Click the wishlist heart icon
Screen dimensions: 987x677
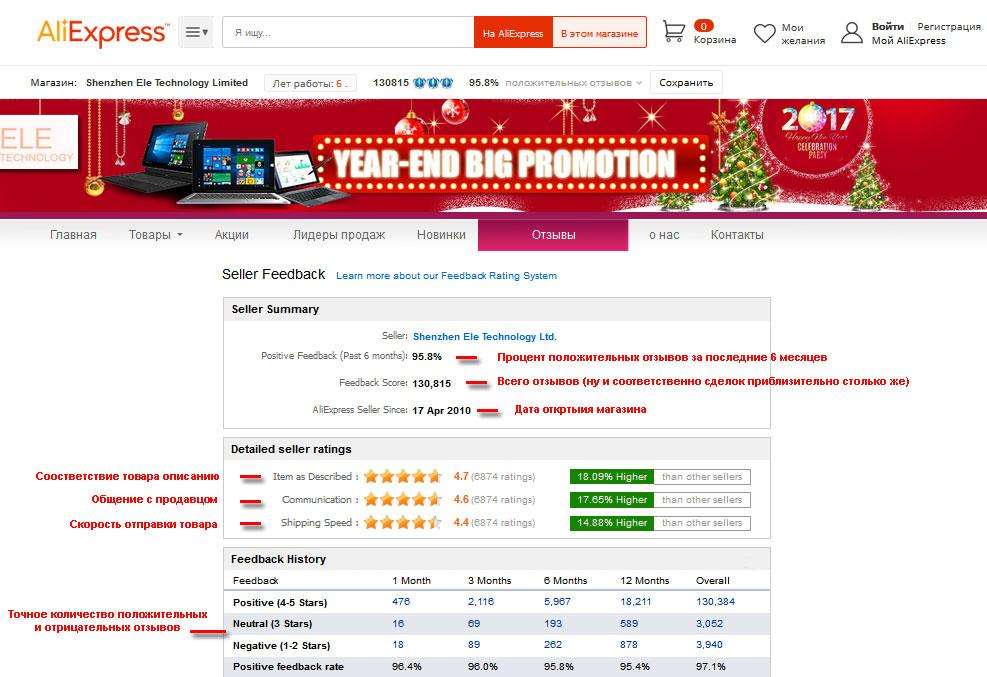tap(765, 33)
